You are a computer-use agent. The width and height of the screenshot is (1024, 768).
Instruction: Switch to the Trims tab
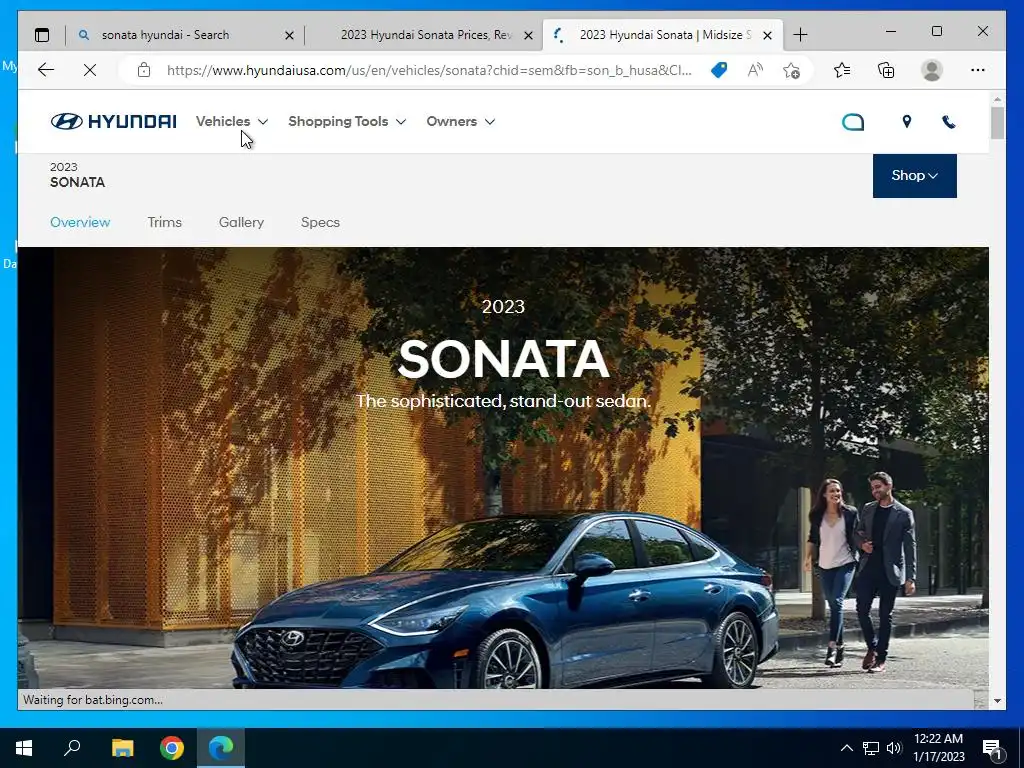point(165,222)
